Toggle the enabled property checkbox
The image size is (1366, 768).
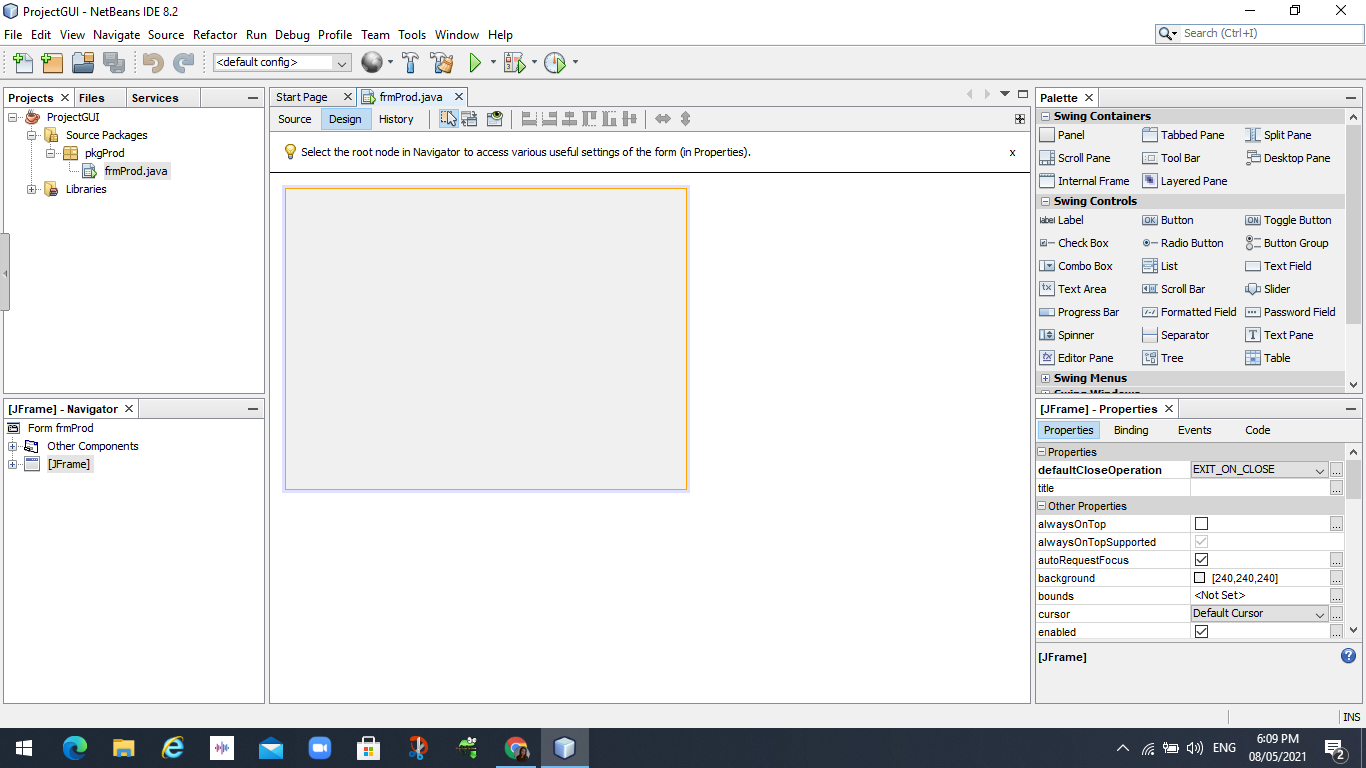point(1201,632)
